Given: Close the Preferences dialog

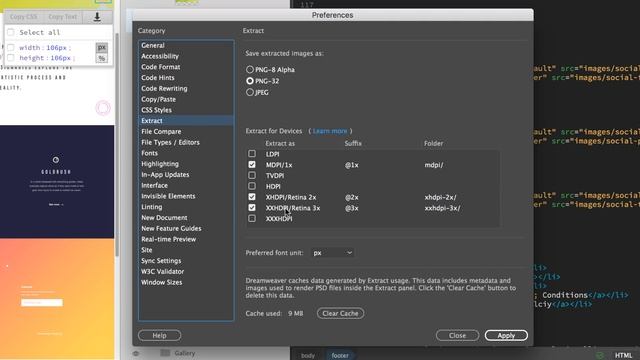Looking at the screenshot, I should click(x=458, y=336).
